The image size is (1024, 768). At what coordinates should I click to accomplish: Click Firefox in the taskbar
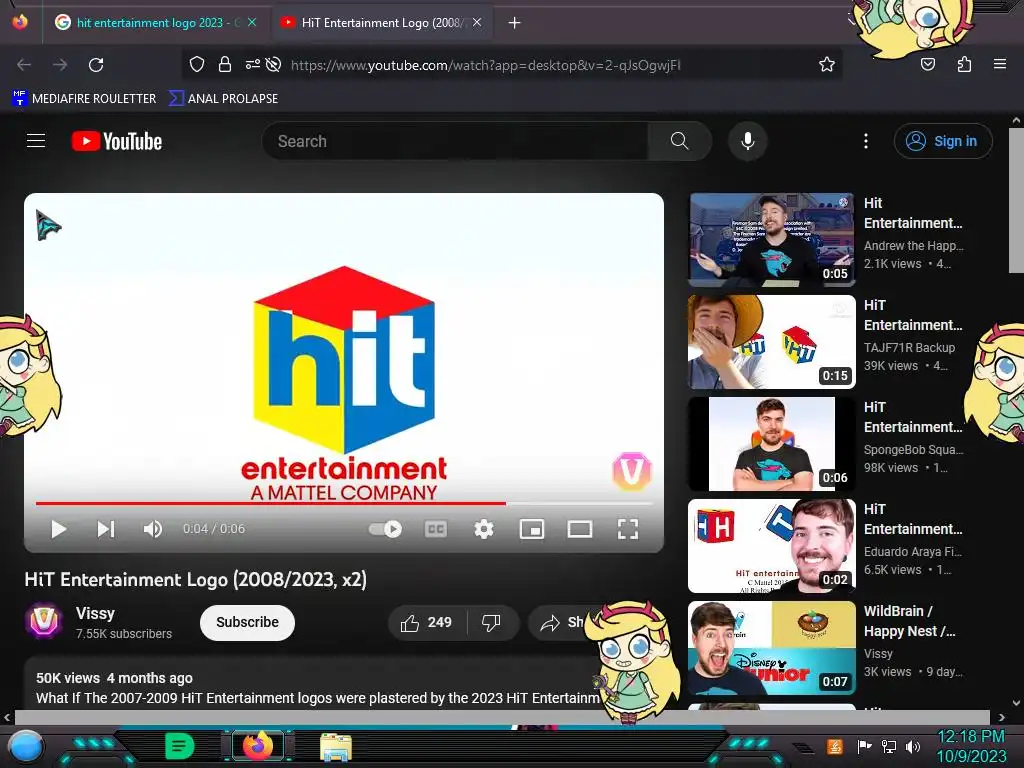click(x=257, y=746)
